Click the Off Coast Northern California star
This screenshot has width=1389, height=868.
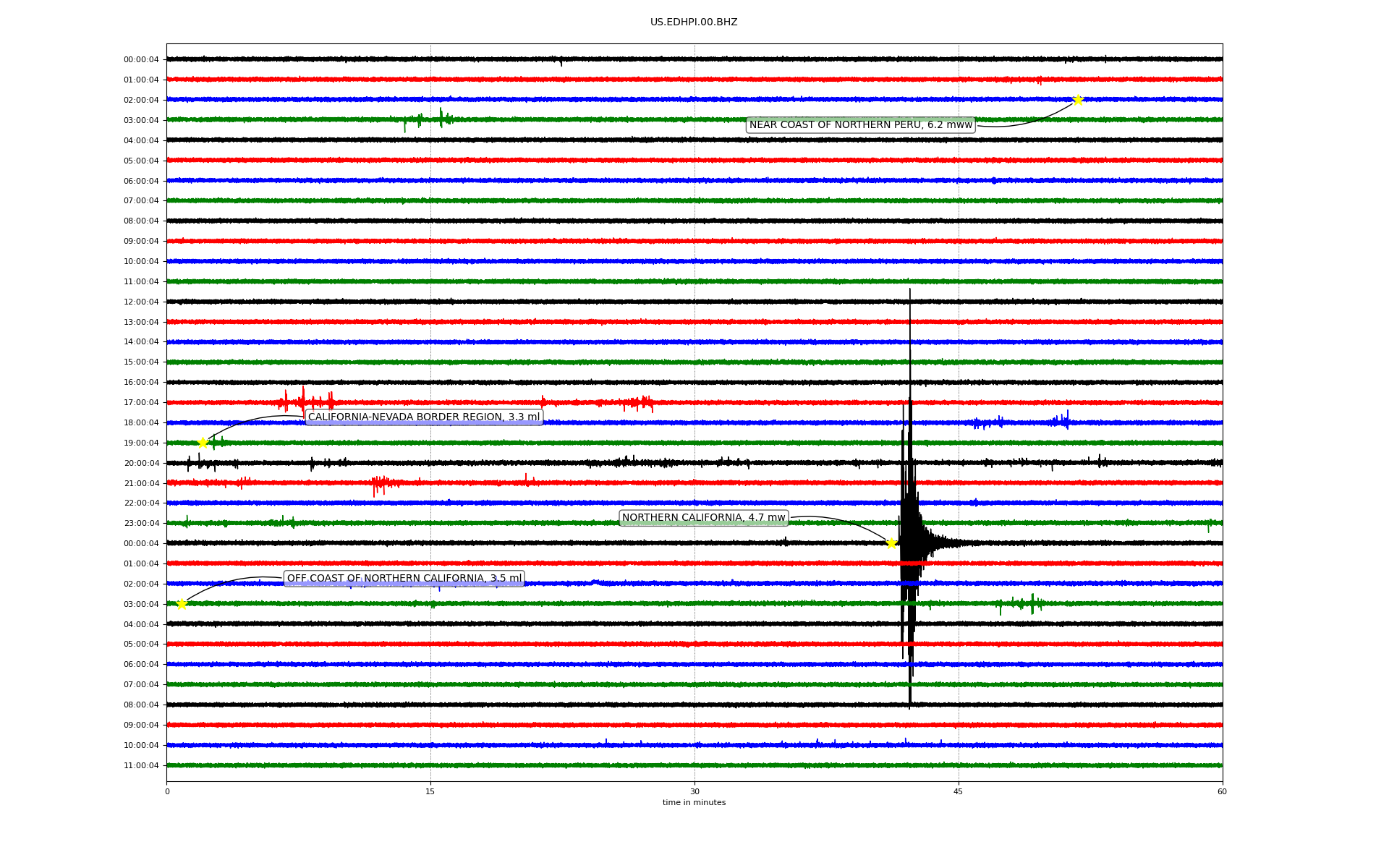pos(182,604)
